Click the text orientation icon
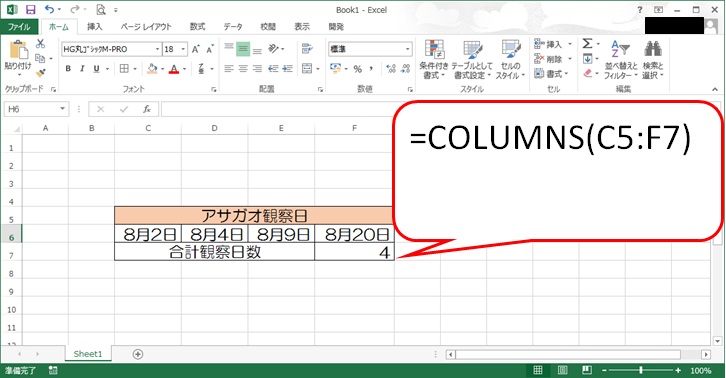Screen dimensions: 726x378 coord(274,49)
